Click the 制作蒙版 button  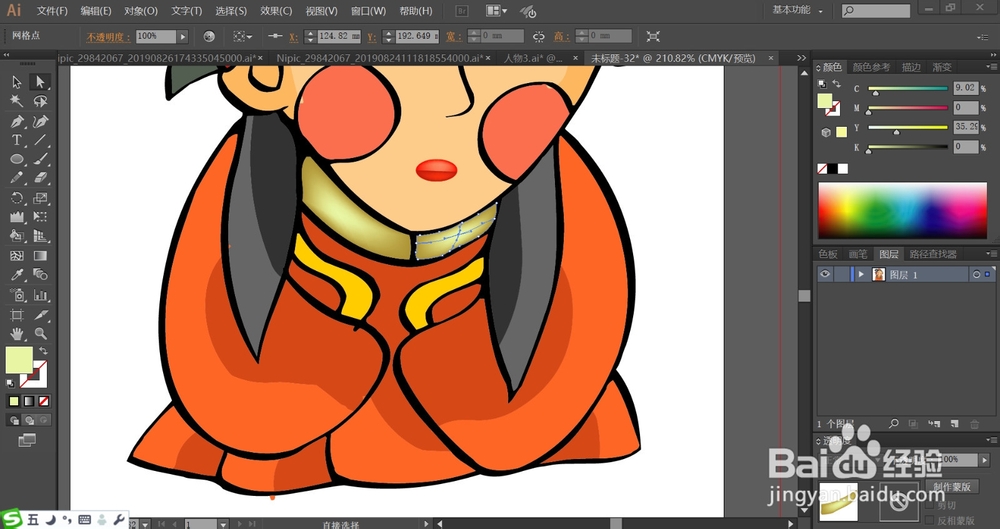click(x=952, y=486)
